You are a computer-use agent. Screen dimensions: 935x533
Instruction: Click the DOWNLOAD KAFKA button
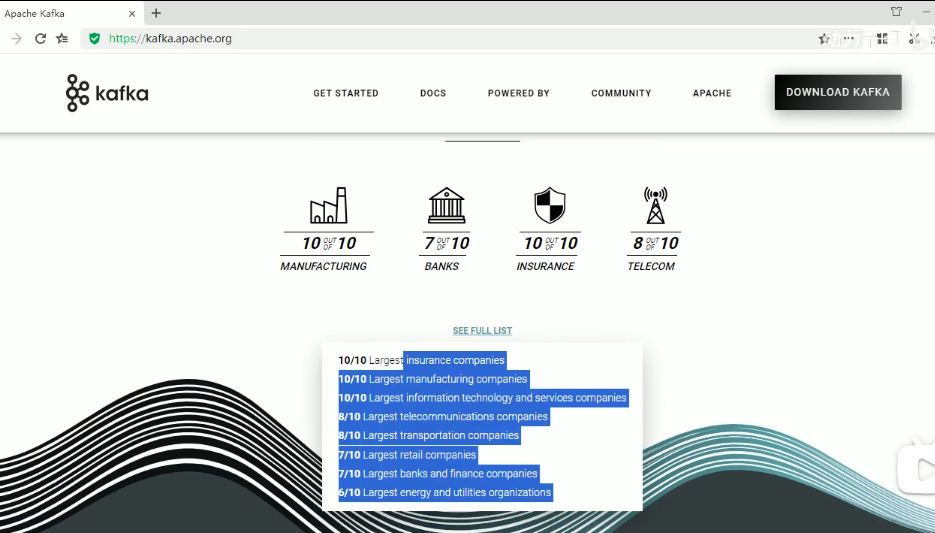pos(838,92)
